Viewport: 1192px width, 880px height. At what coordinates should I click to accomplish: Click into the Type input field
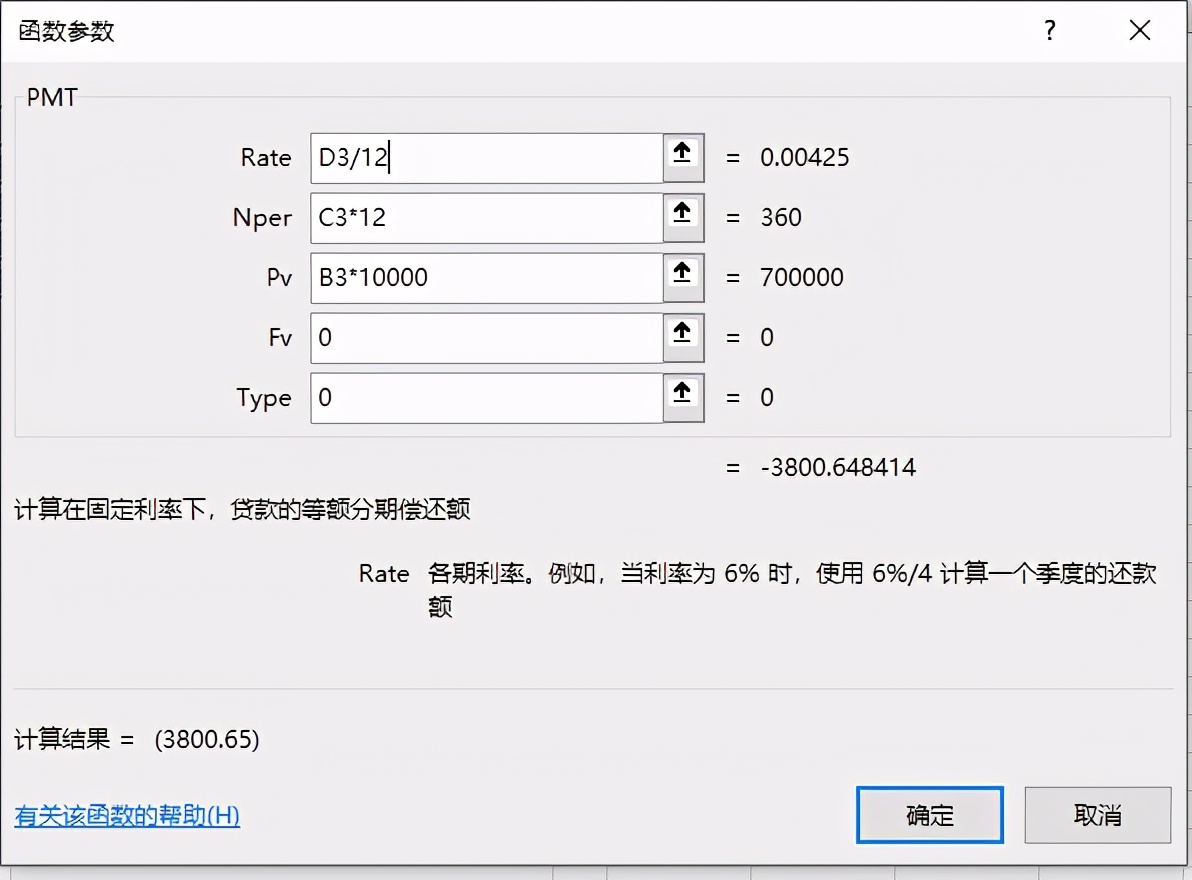pyautogui.click(x=487, y=397)
